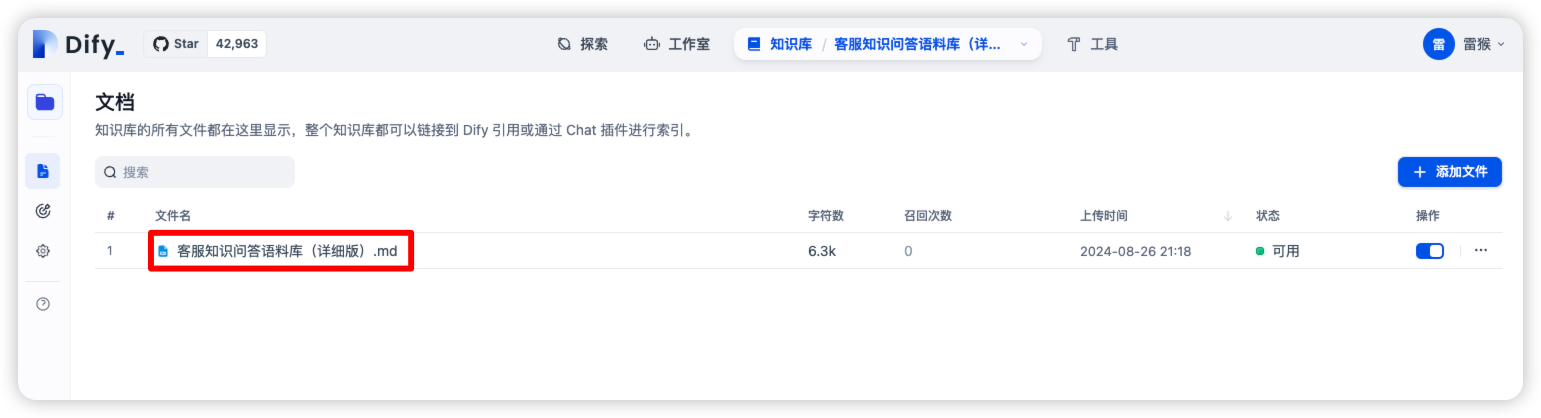
Task: Open the 探索 tab
Action: coord(582,44)
